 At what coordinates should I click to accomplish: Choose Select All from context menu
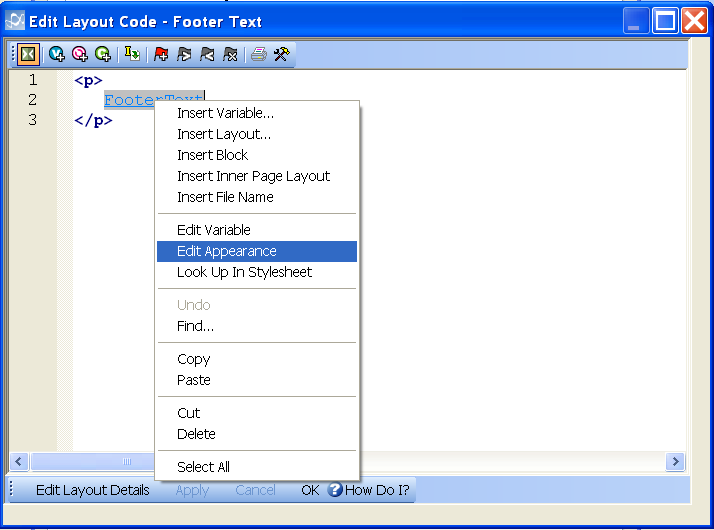(203, 467)
